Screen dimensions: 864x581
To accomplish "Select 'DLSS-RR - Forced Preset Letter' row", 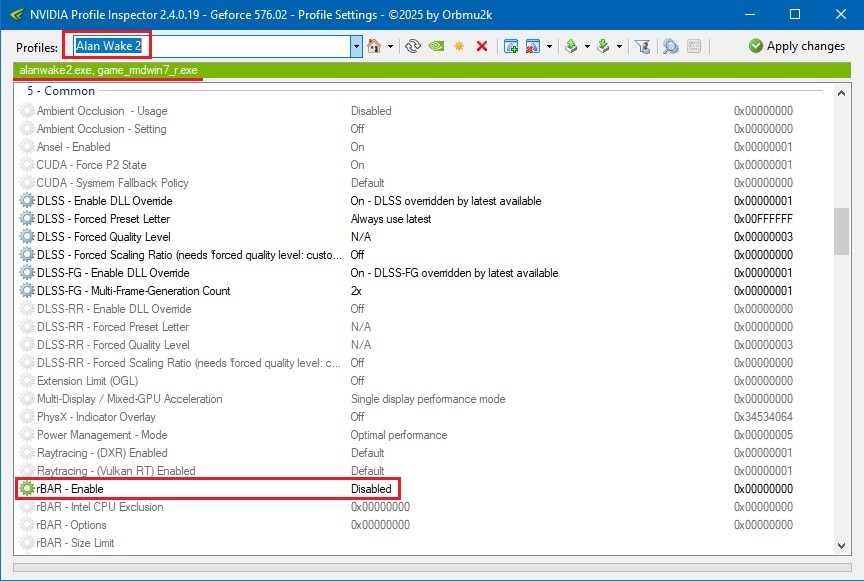I will click(x=424, y=327).
